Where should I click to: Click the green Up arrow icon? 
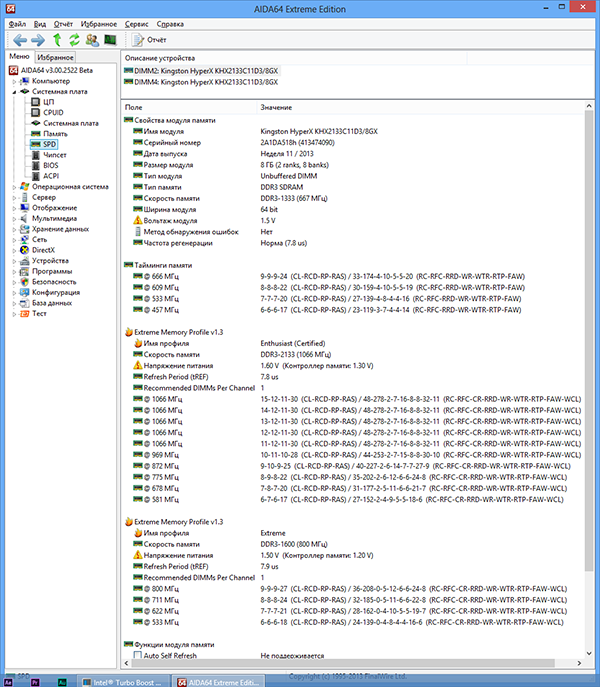tap(57, 40)
